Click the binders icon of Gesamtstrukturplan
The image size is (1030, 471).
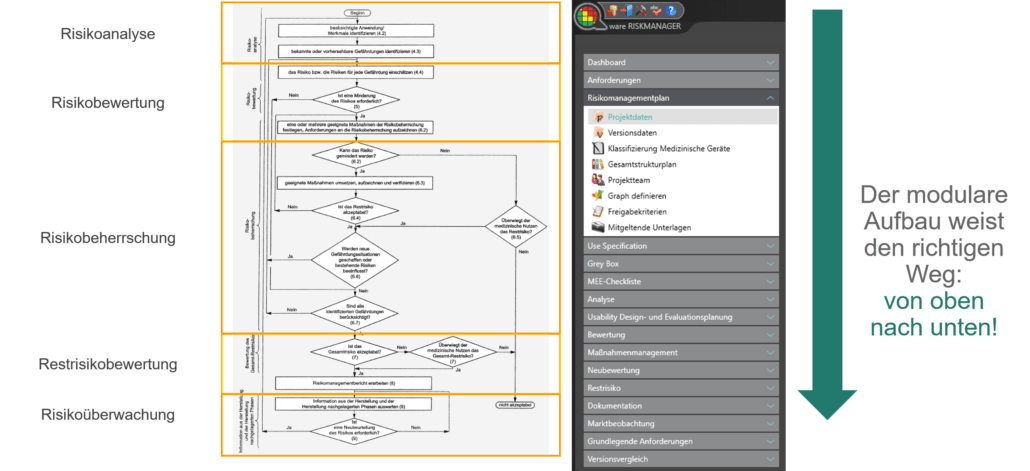pyautogui.click(x=597, y=164)
